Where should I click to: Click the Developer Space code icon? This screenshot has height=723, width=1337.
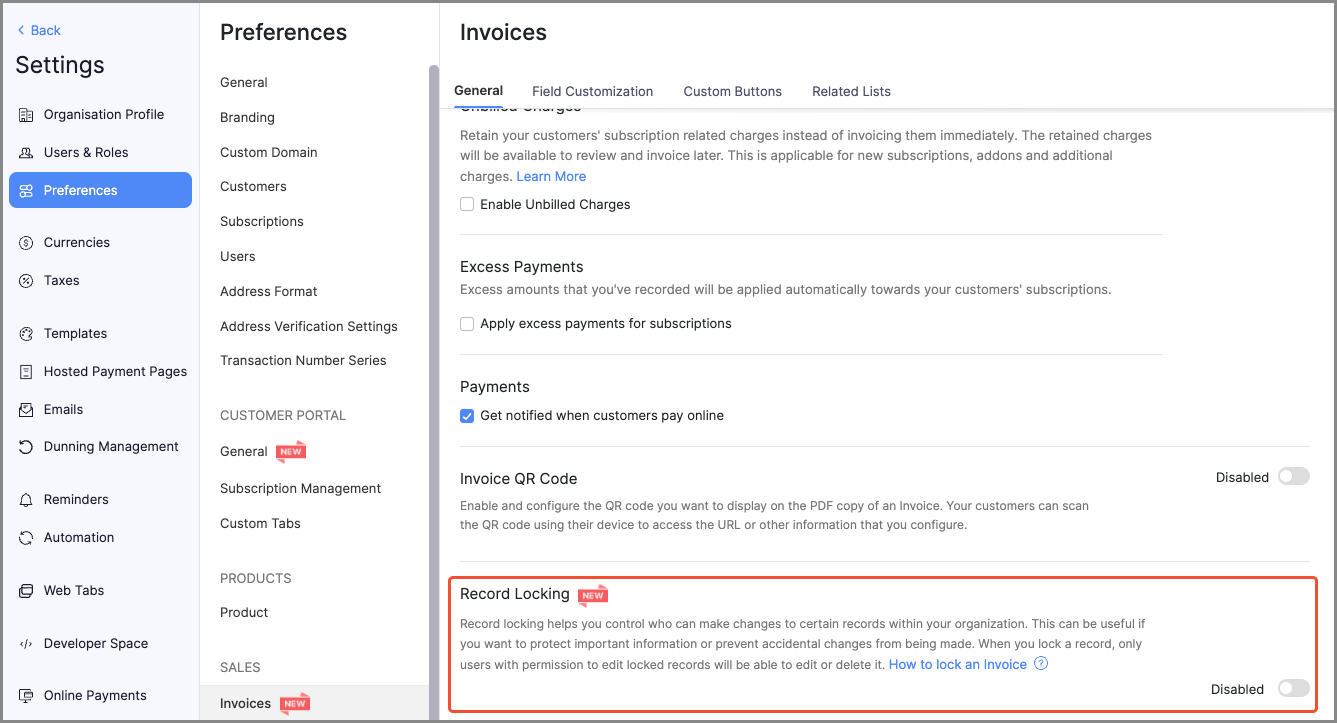click(x=26, y=644)
